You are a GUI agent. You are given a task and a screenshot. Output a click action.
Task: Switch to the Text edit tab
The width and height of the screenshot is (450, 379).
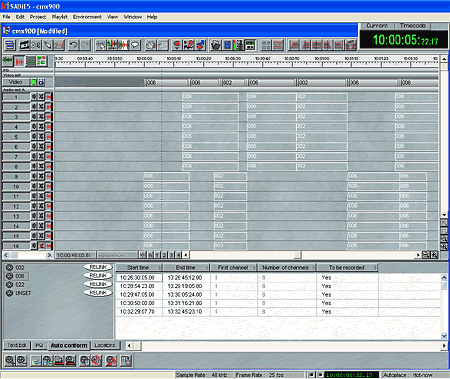point(17,345)
